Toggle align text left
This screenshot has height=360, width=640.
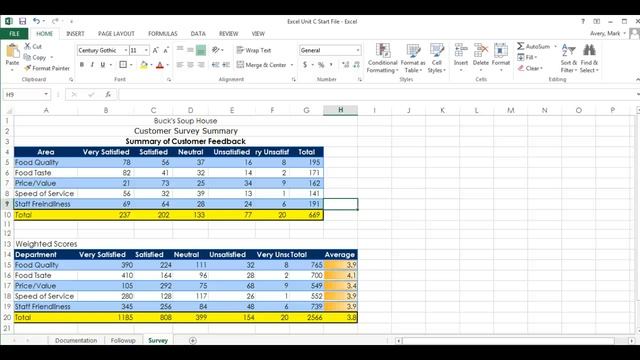coord(180,64)
